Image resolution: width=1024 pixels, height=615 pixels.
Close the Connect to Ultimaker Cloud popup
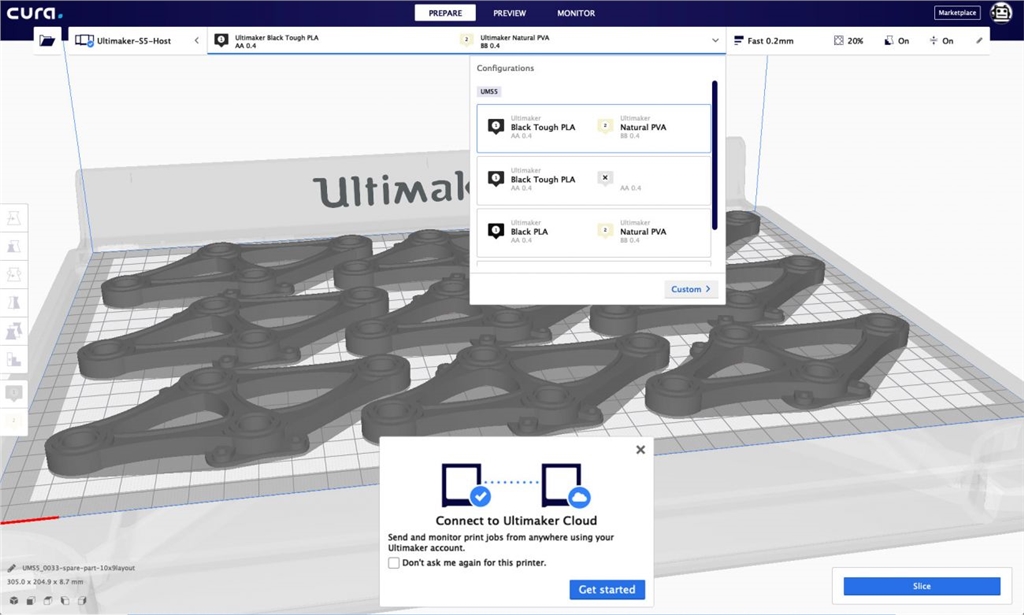[x=640, y=450]
